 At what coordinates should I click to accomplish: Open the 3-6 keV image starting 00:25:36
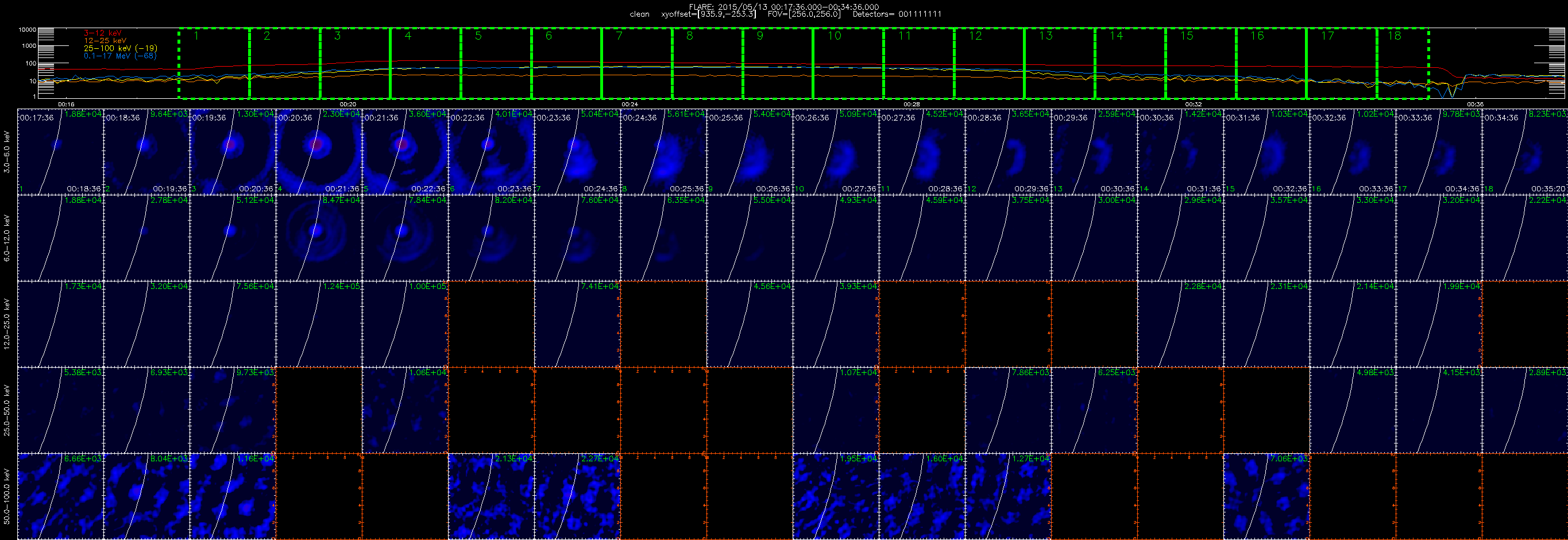pyautogui.click(x=750, y=152)
